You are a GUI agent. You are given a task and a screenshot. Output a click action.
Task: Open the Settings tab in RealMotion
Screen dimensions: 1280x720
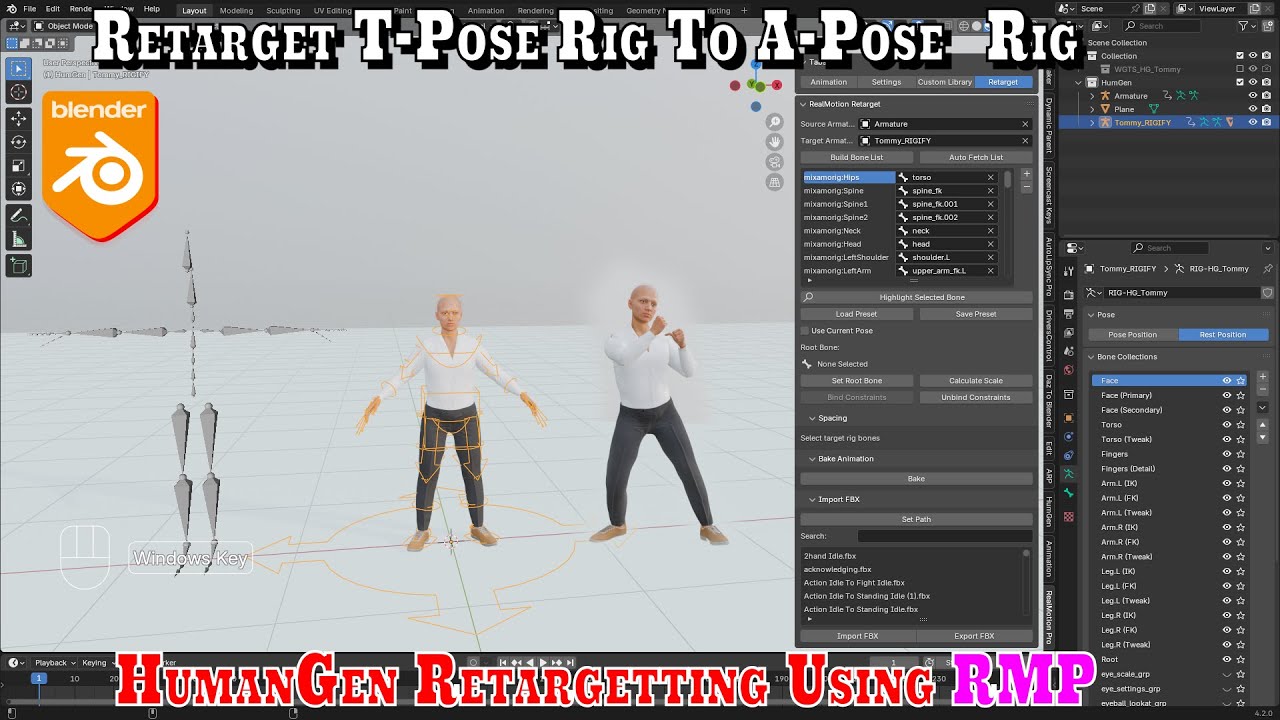(x=886, y=82)
